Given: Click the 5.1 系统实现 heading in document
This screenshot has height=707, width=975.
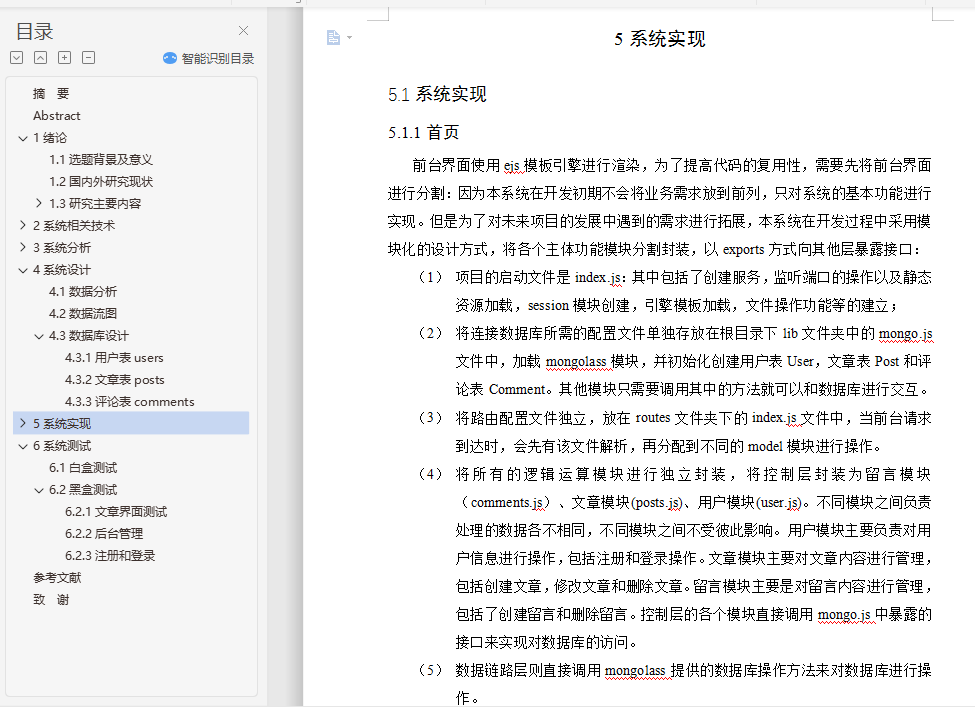Looking at the screenshot, I should pyautogui.click(x=437, y=95).
